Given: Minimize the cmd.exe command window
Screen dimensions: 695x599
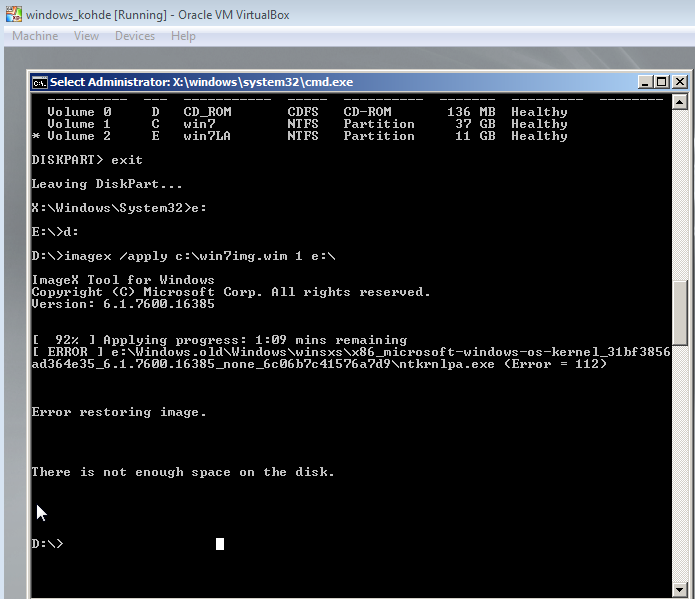Looking at the screenshot, I should (x=645, y=82).
